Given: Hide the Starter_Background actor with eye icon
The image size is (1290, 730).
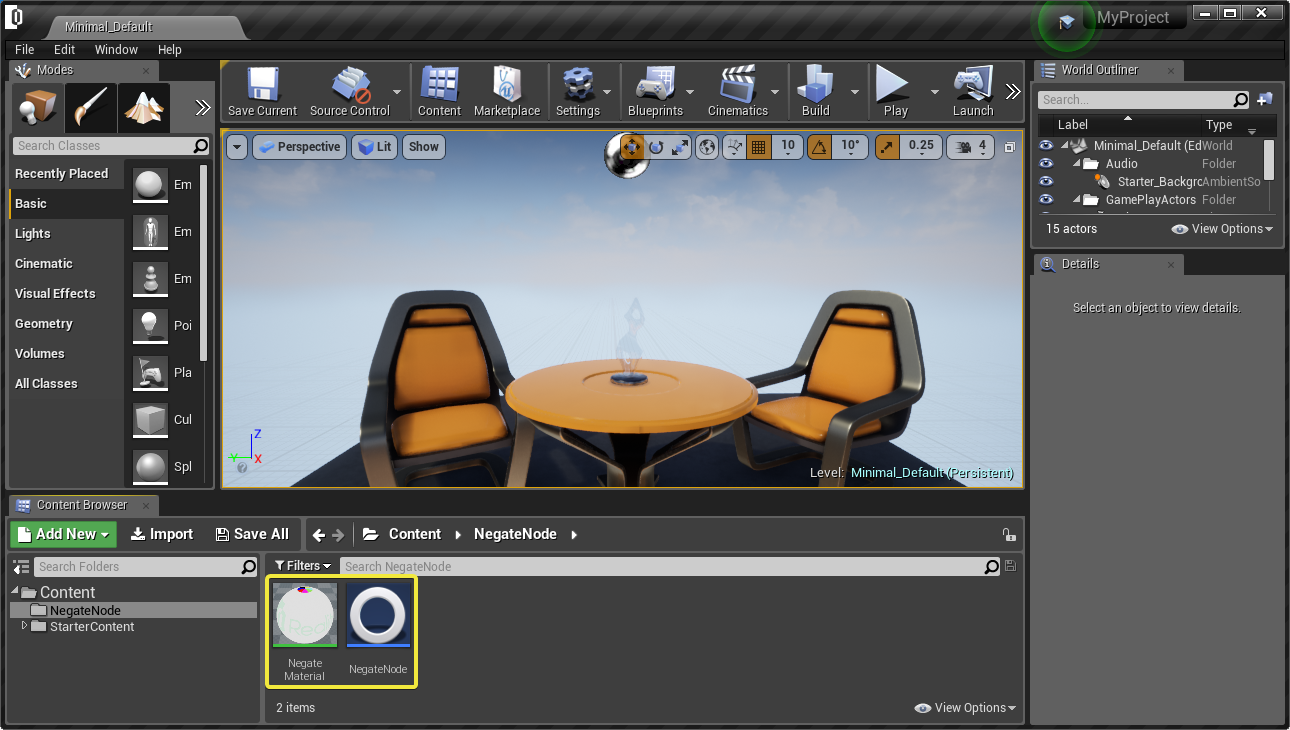Looking at the screenshot, I should 1046,182.
